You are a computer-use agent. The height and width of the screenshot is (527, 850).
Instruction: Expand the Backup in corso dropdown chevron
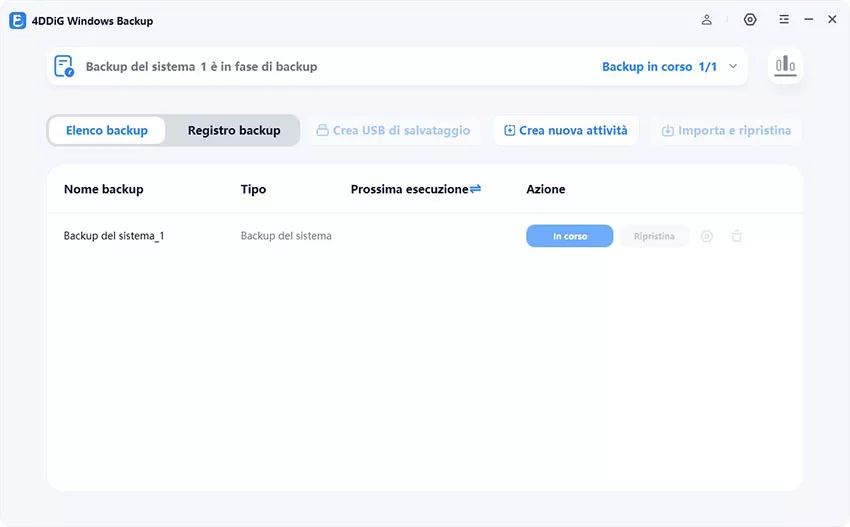(x=733, y=67)
